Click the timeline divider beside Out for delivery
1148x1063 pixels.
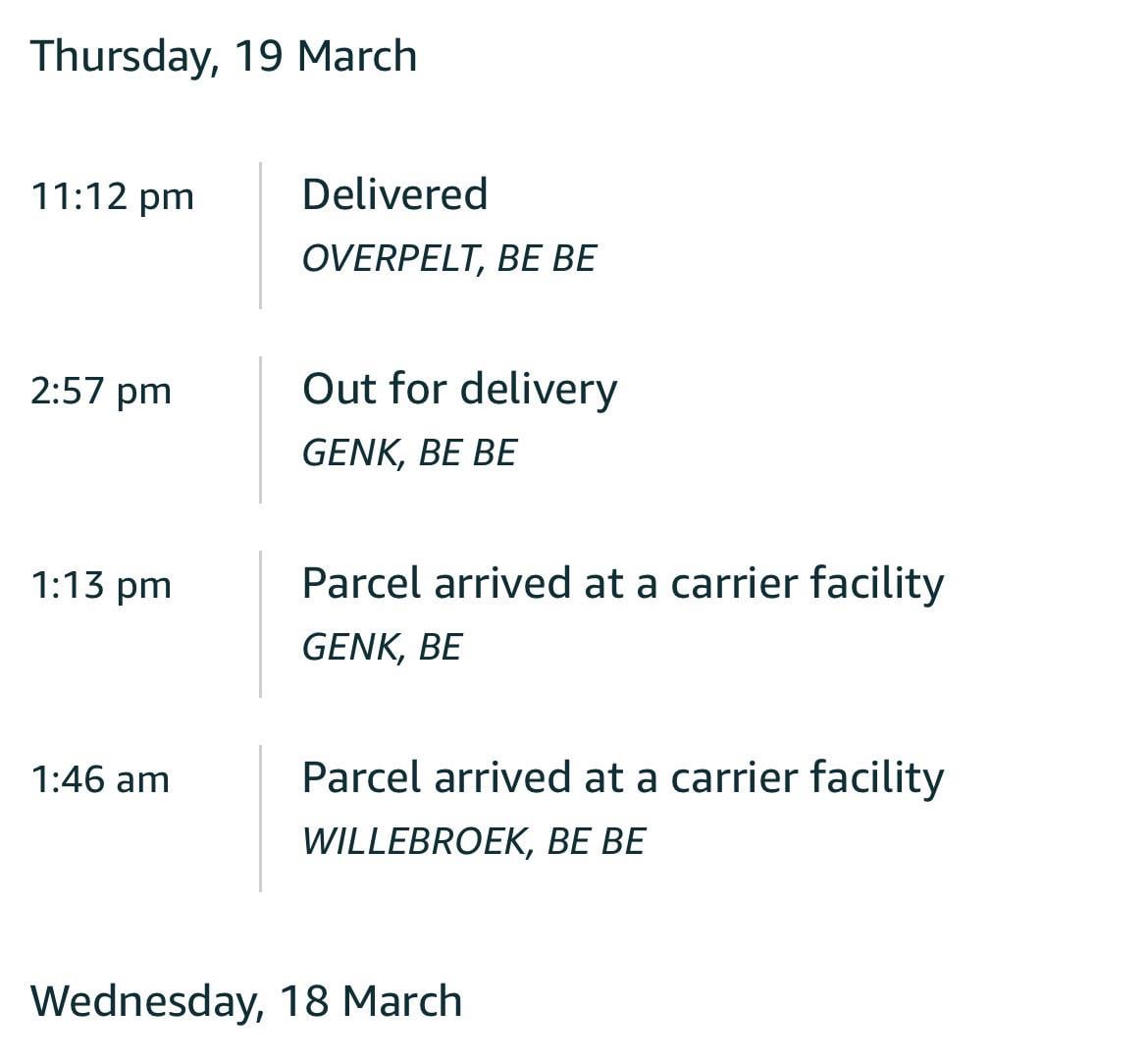pos(260,430)
